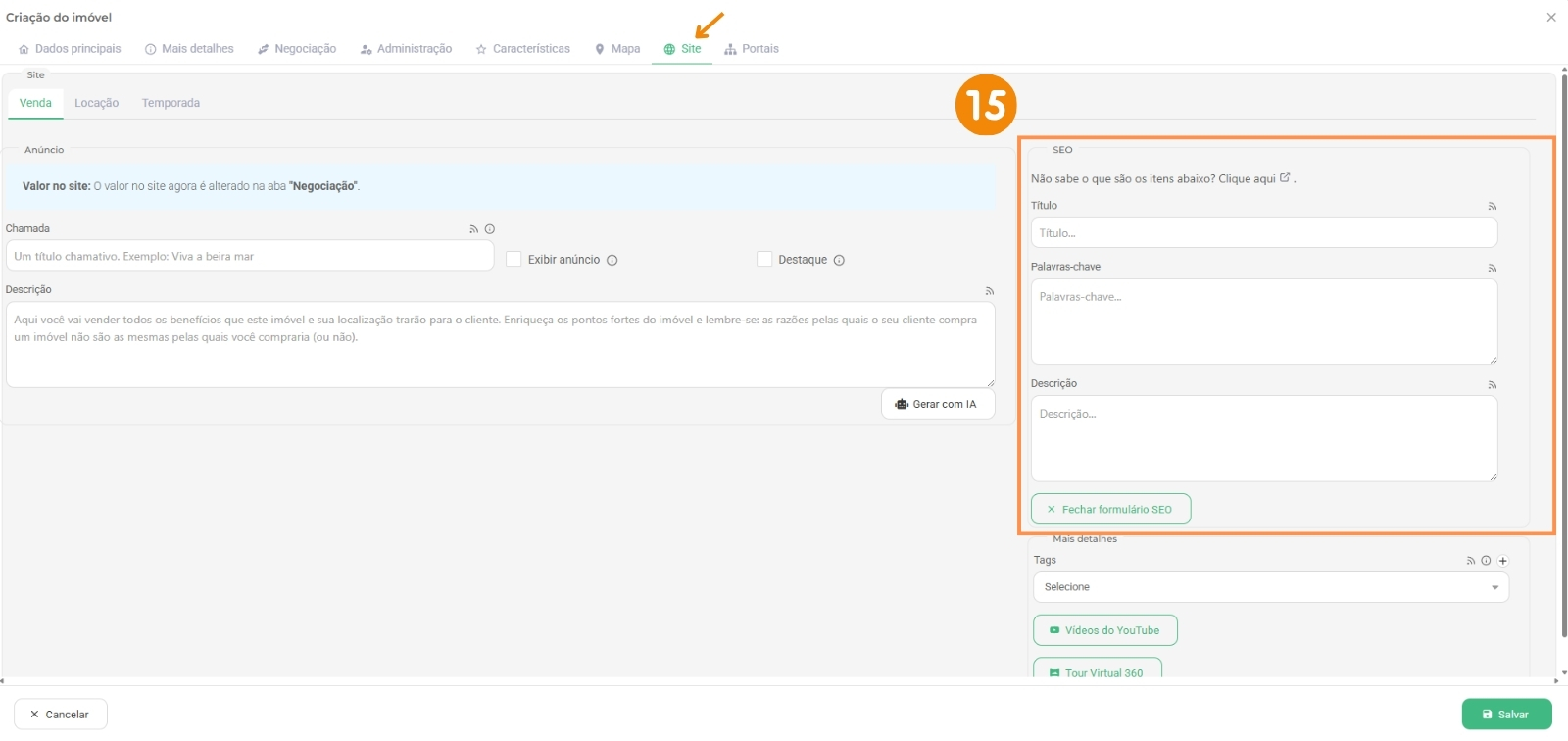This screenshot has width=1568, height=741.
Task: Open the Negociação tab
Action: pyautogui.click(x=297, y=49)
